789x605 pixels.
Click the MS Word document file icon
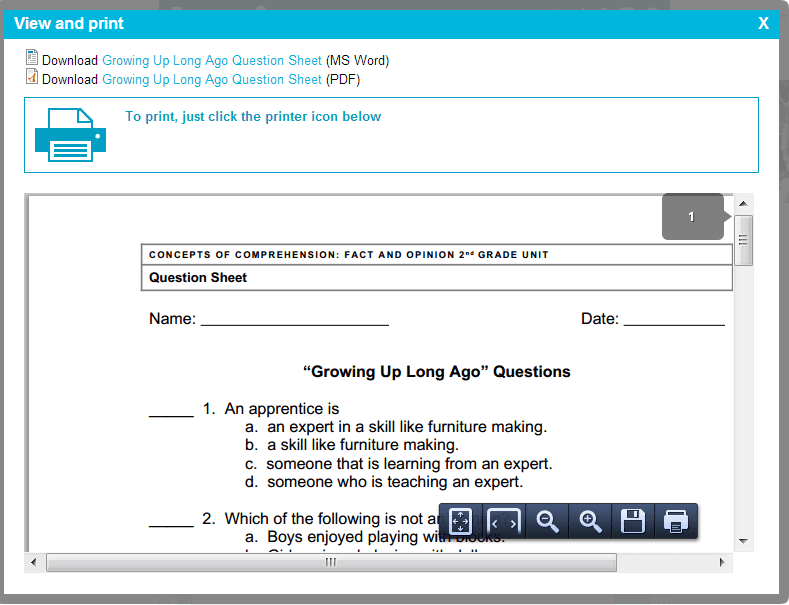(32, 57)
